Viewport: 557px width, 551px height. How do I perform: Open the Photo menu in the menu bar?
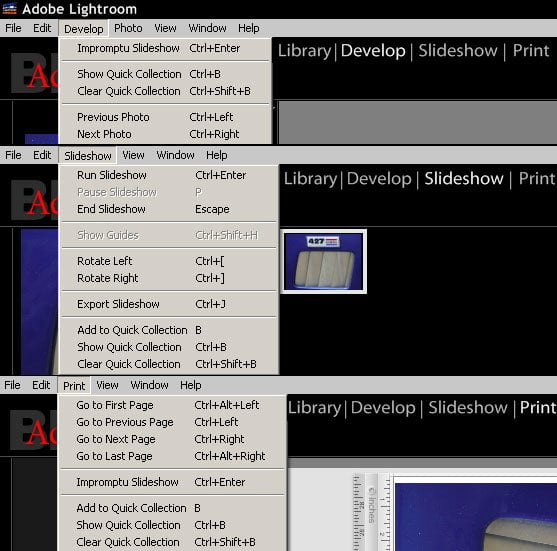(128, 28)
